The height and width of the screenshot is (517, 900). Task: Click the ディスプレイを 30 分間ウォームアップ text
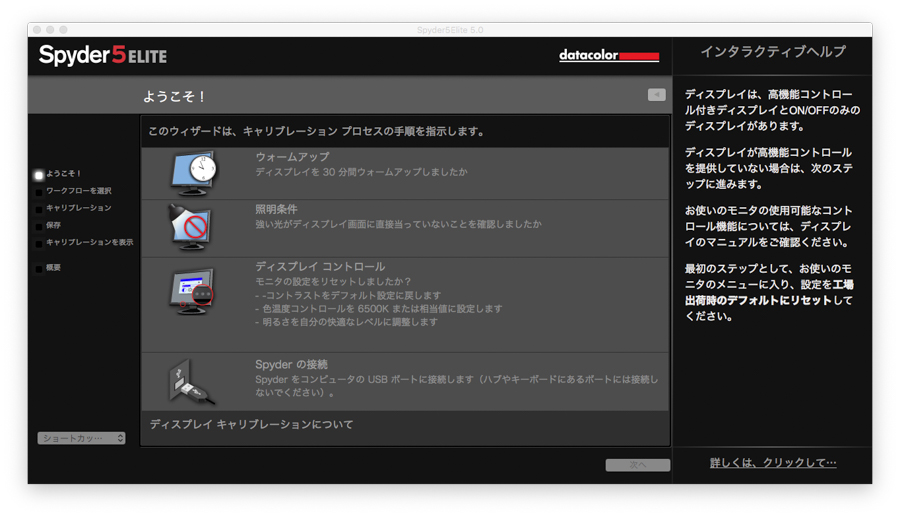[361, 172]
